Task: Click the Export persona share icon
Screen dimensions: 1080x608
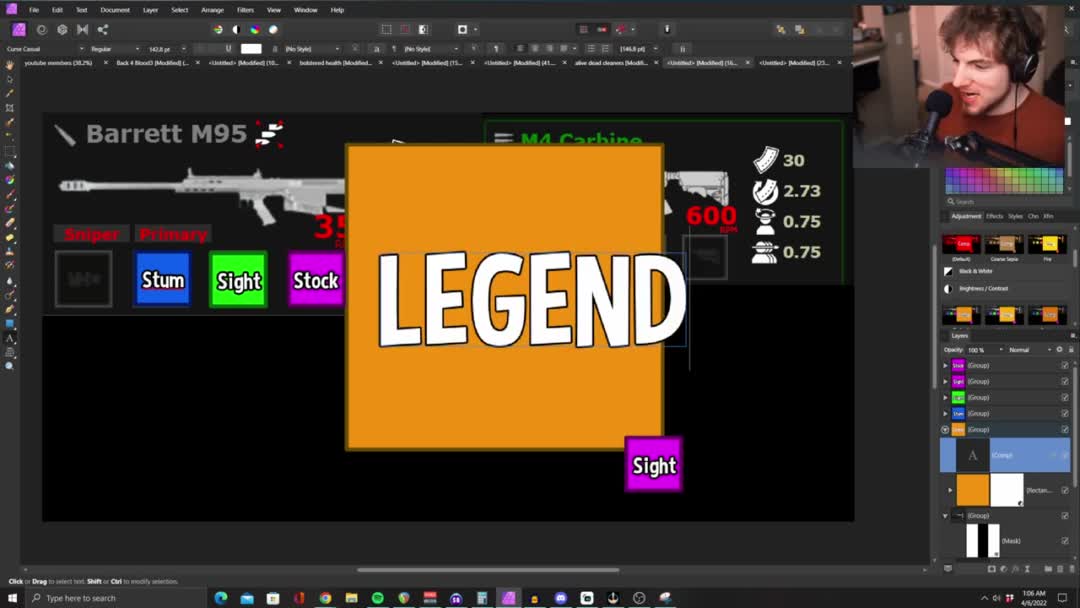Action: point(102,29)
